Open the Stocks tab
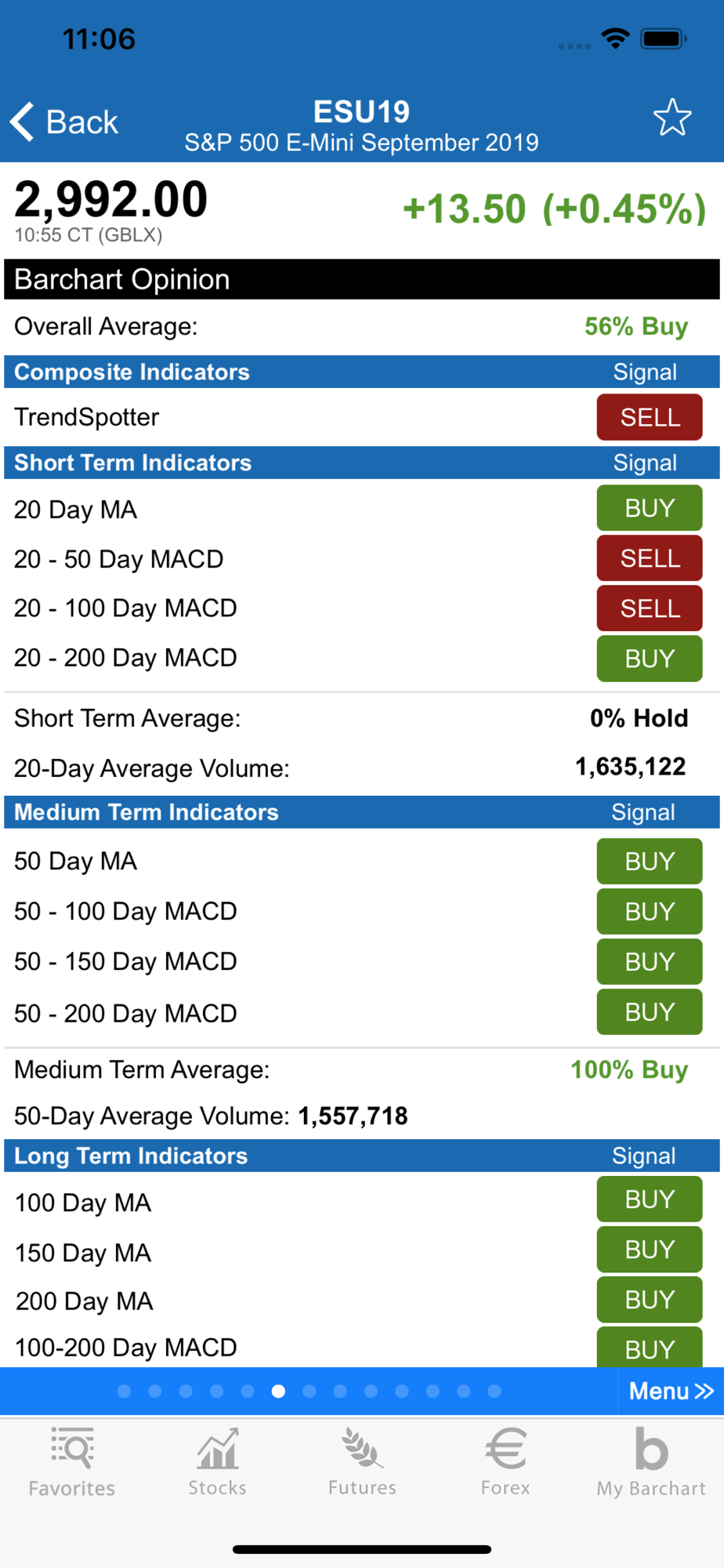This screenshot has width=724, height=1568. click(x=217, y=1463)
